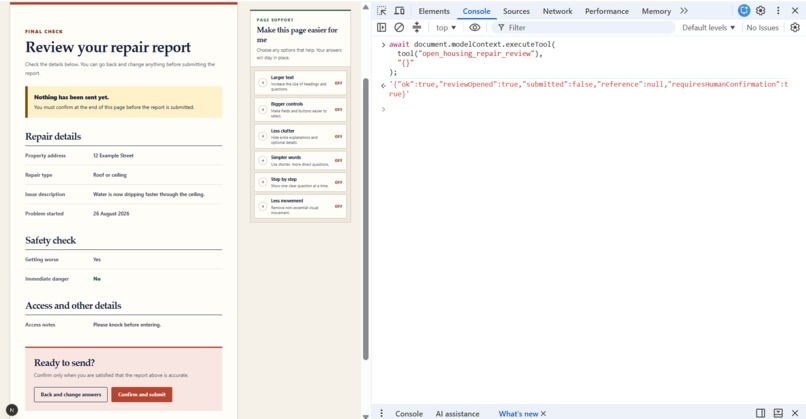Click the scrollbar up arrow

[365, 7]
